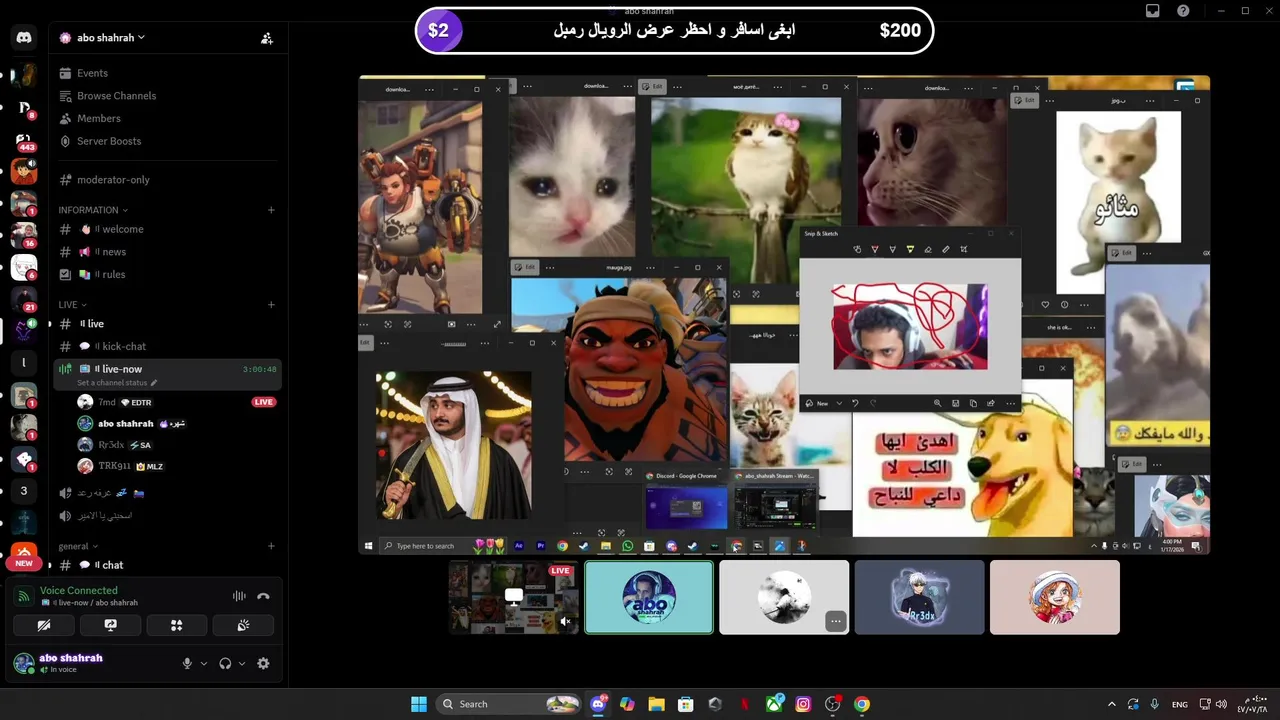Open Browse Channels
The height and width of the screenshot is (720, 1280).
[x=116, y=96]
